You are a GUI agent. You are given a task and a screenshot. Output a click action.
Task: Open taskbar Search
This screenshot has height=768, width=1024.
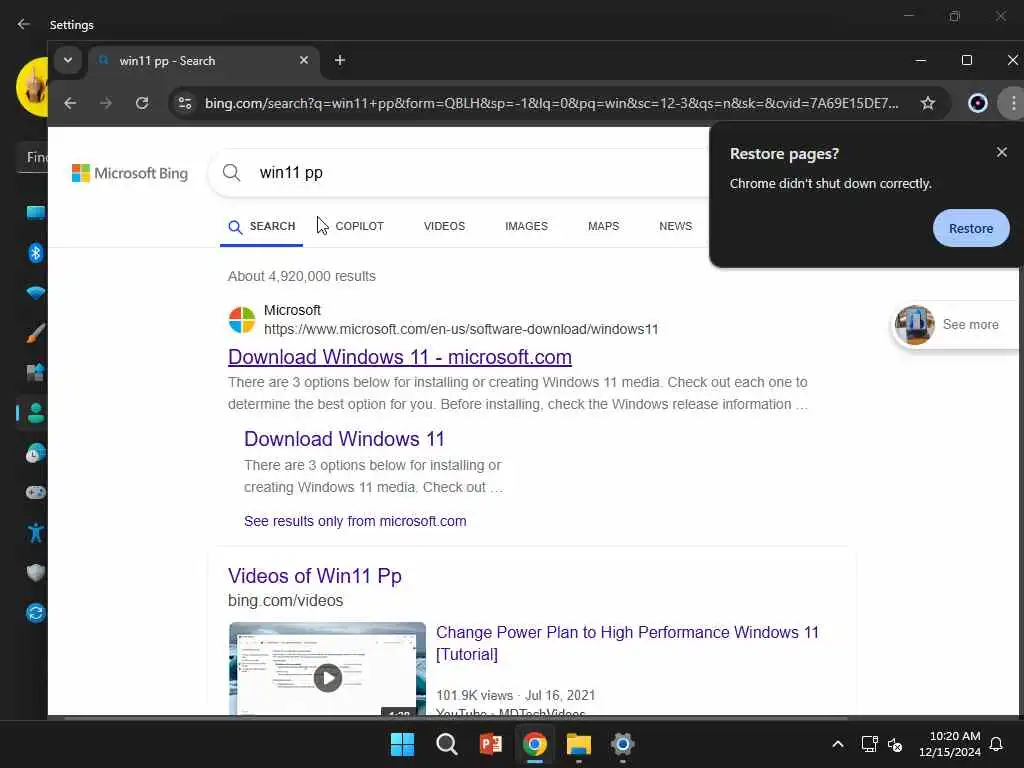pyautogui.click(x=447, y=744)
